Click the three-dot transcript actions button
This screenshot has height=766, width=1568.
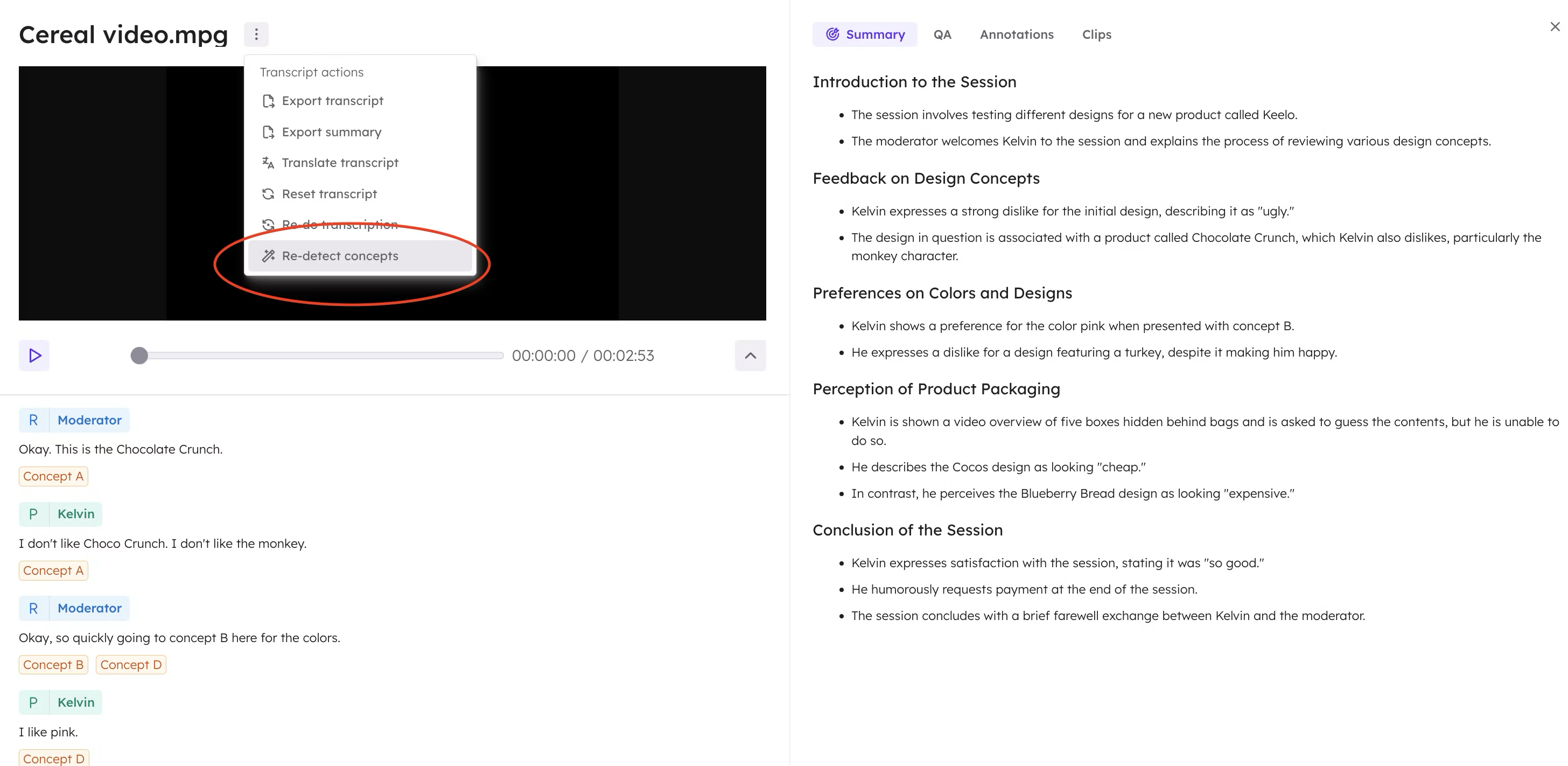pos(256,34)
